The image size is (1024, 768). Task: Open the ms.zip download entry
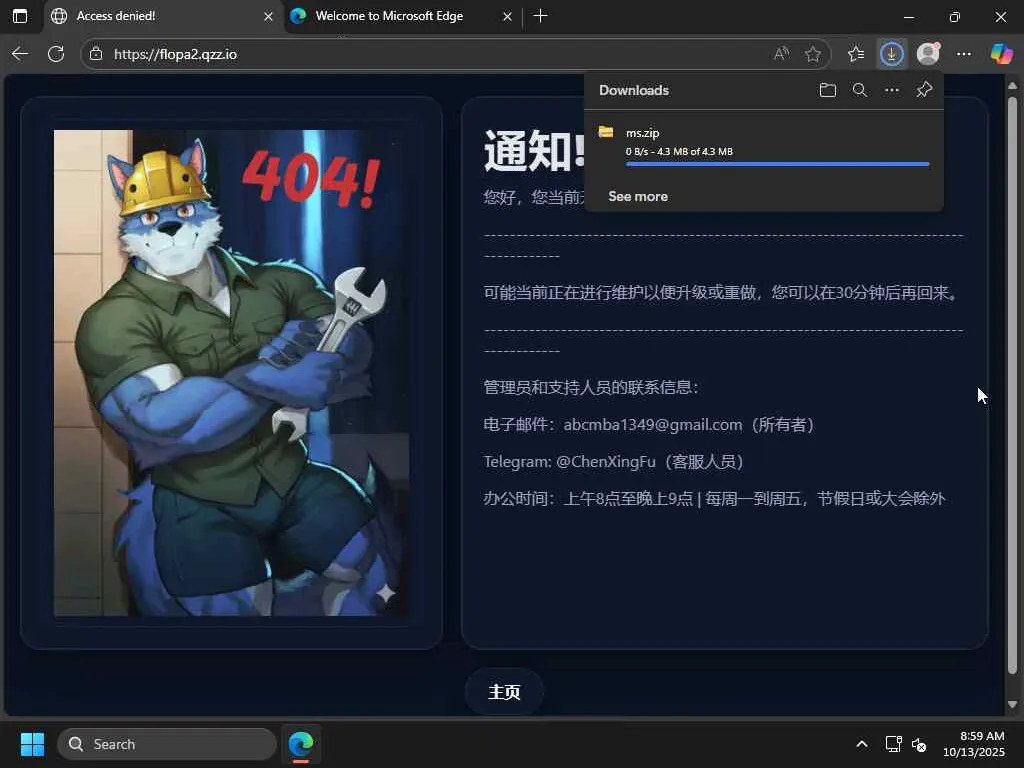[x=763, y=148]
